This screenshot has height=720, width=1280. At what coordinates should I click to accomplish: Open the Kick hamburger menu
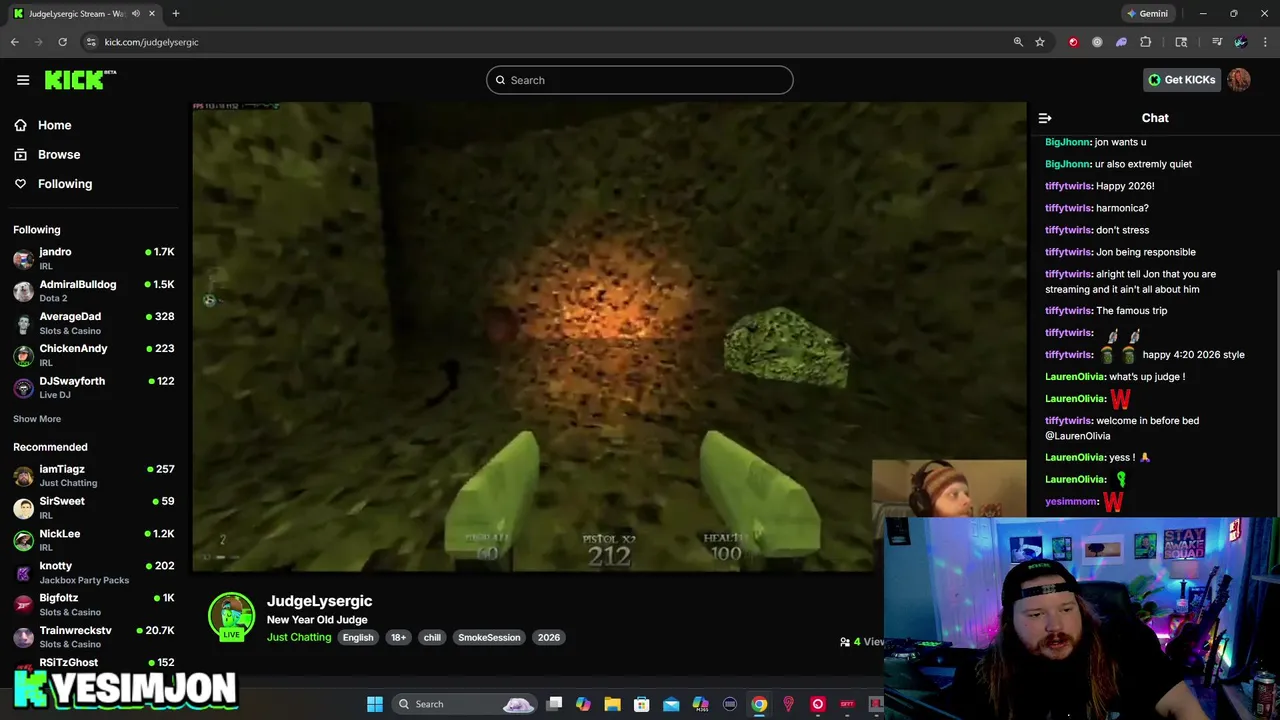23,80
